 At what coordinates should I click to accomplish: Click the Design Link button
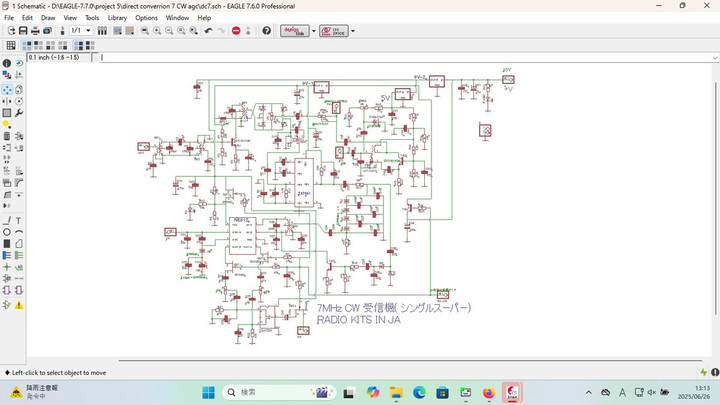click(x=294, y=31)
